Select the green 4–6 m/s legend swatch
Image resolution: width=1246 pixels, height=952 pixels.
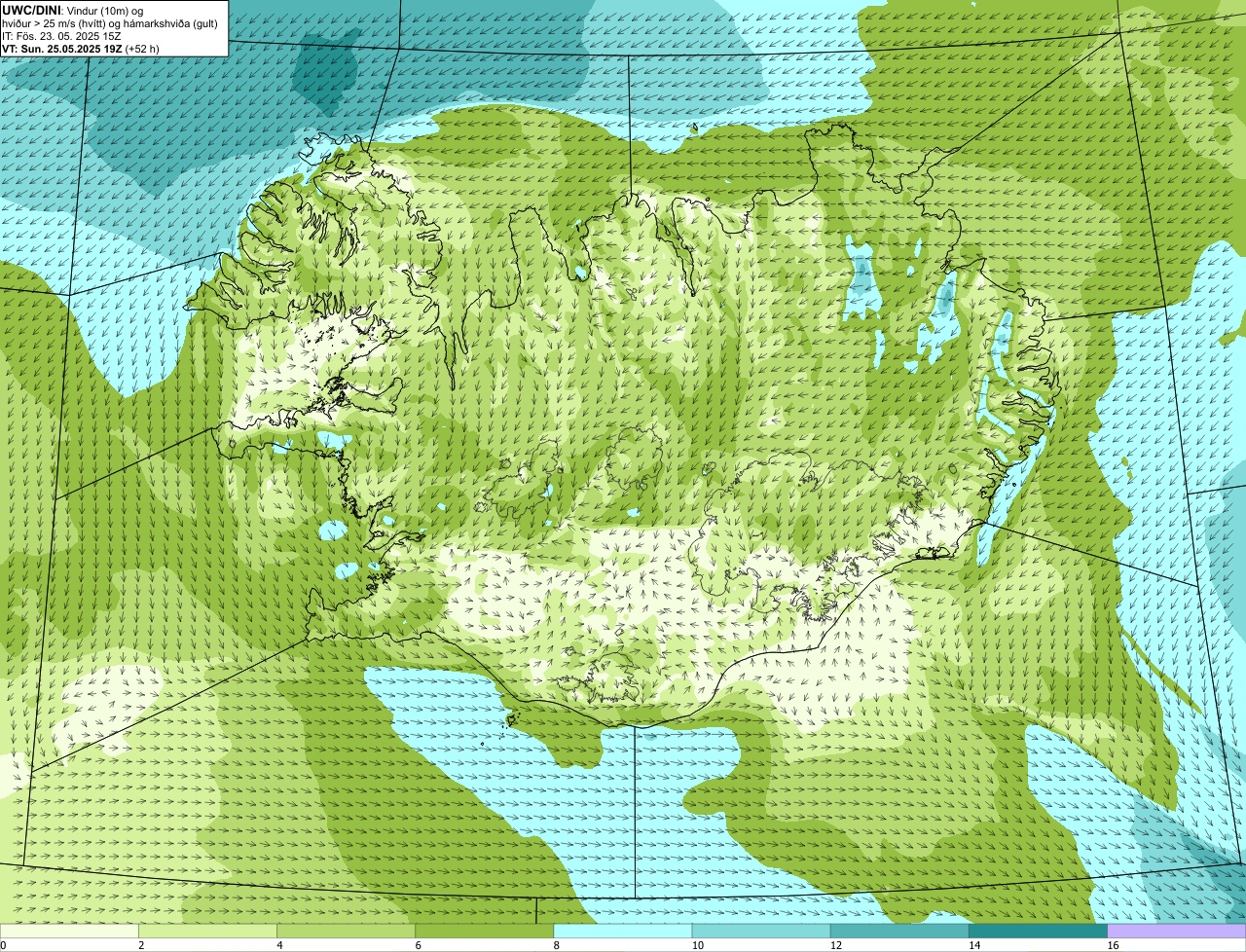[x=346, y=932]
